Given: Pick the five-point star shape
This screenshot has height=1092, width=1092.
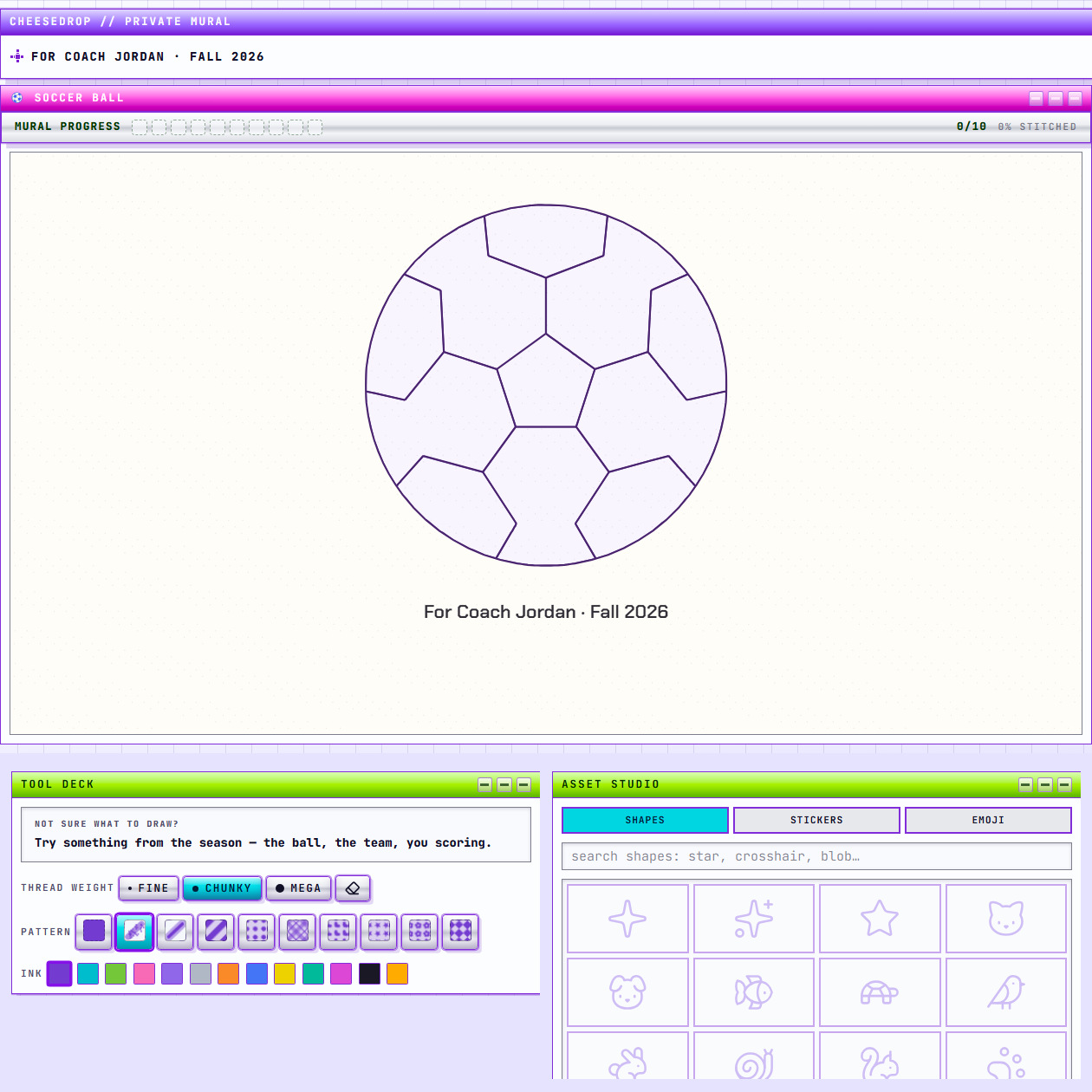Looking at the screenshot, I should point(880,919).
